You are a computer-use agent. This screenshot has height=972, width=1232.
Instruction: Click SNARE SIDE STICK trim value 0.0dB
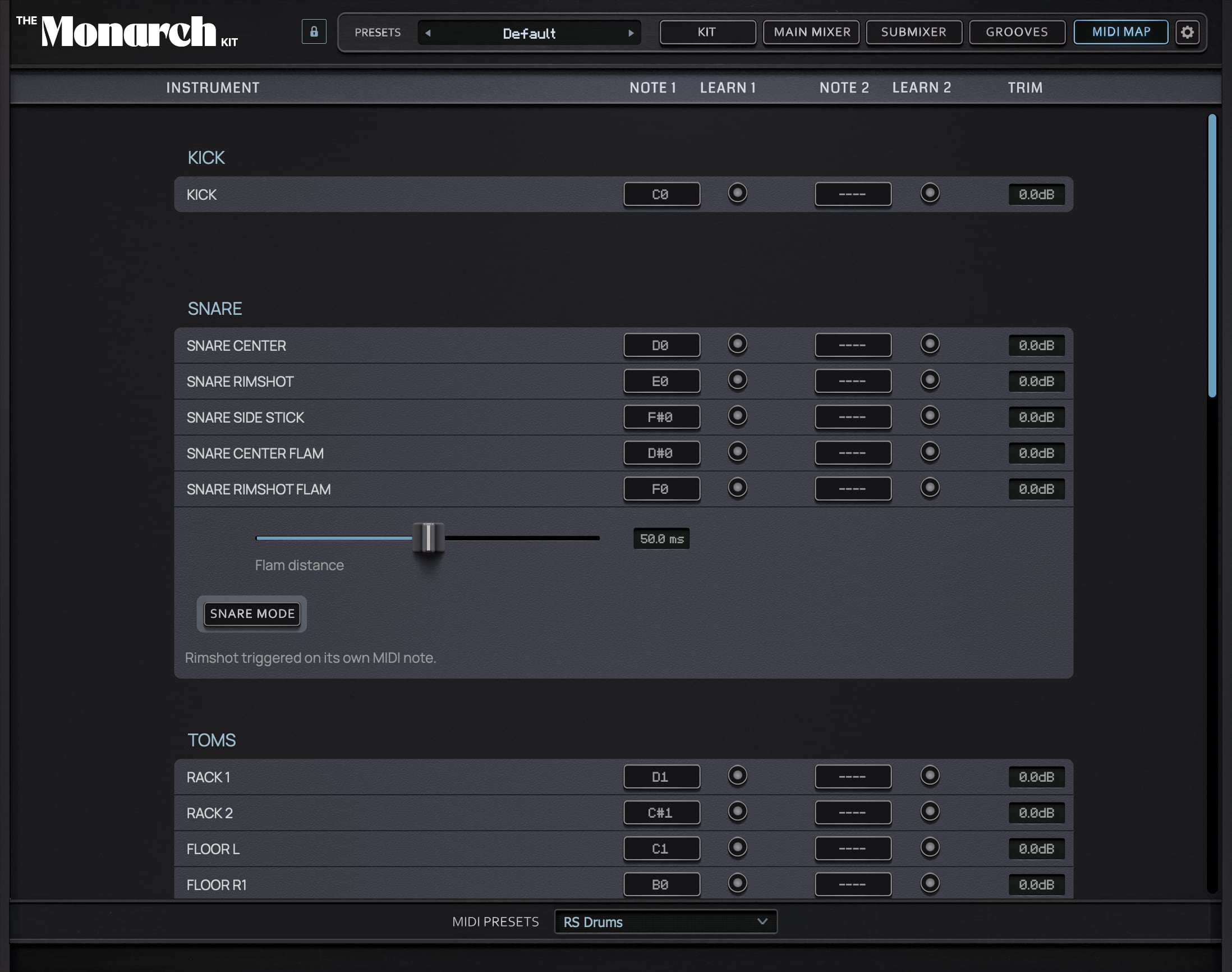tap(1036, 416)
